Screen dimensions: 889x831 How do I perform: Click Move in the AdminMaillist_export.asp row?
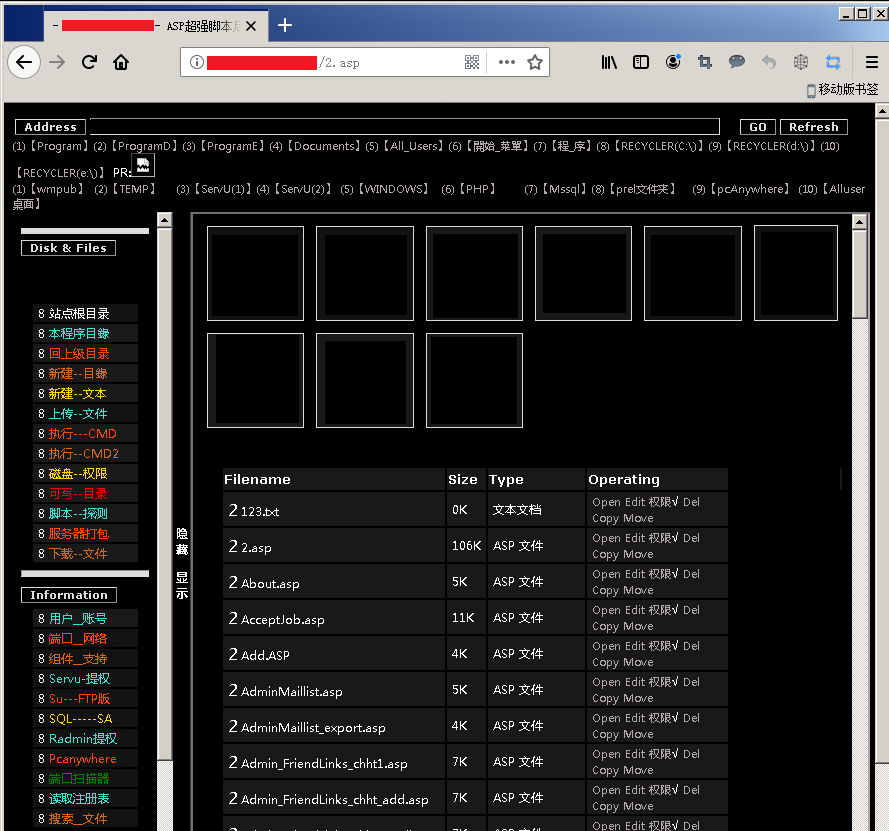pyautogui.click(x=638, y=734)
